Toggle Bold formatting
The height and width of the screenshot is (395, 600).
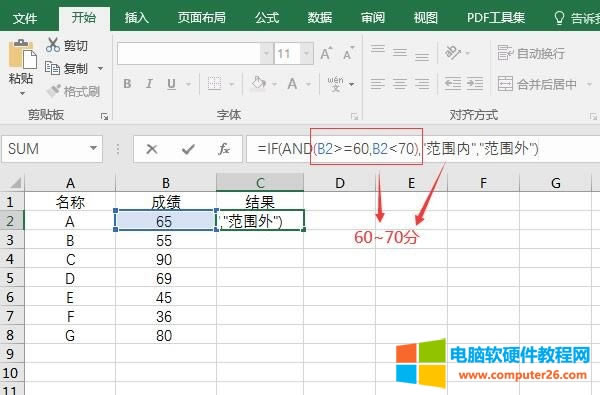coord(127,83)
